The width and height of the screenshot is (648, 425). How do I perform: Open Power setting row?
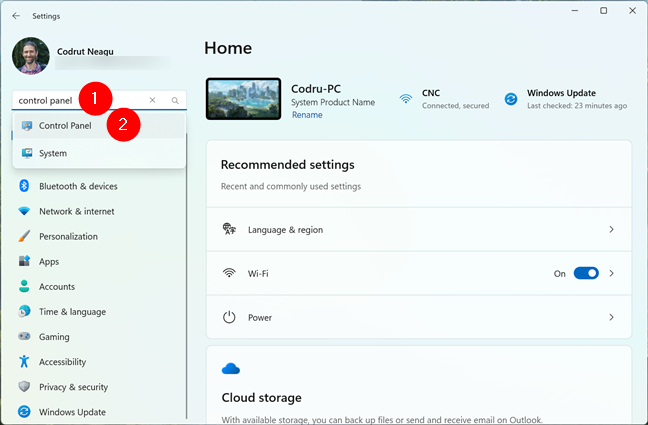[419, 317]
